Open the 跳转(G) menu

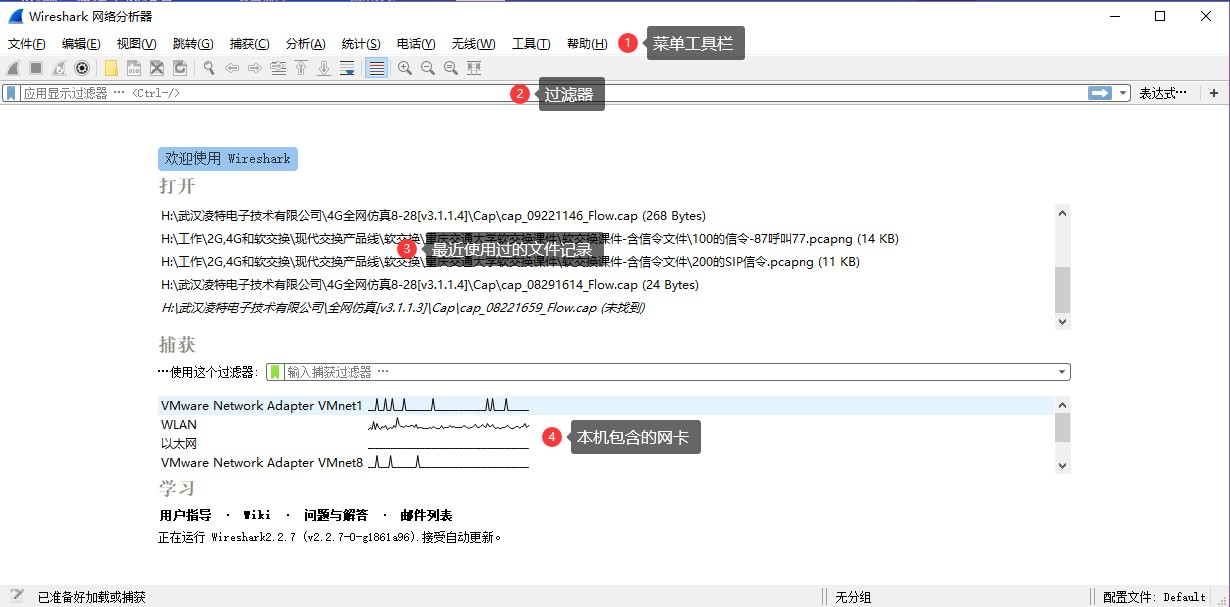tap(193, 44)
